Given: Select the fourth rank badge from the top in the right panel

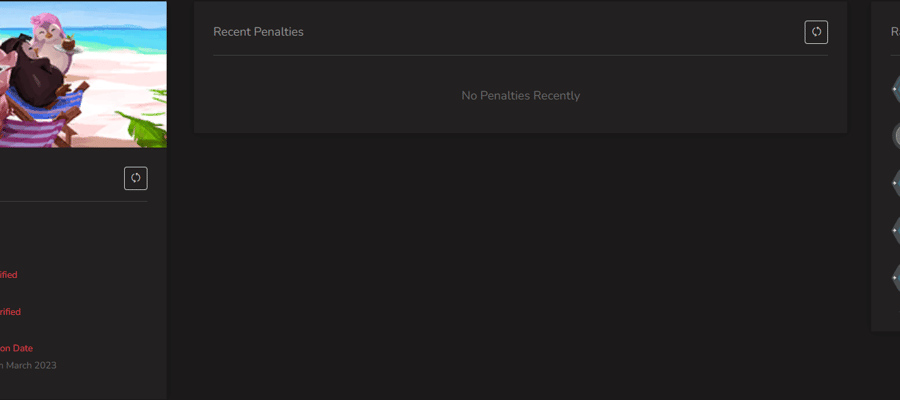Looking at the screenshot, I should click(x=895, y=231).
